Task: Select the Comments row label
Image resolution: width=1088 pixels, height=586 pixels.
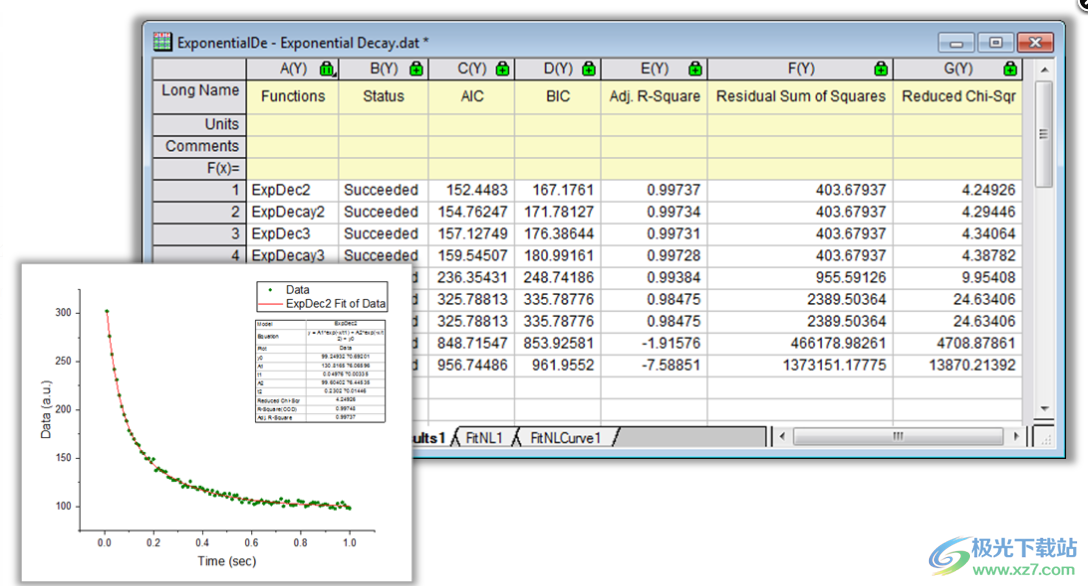Action: coord(200,146)
